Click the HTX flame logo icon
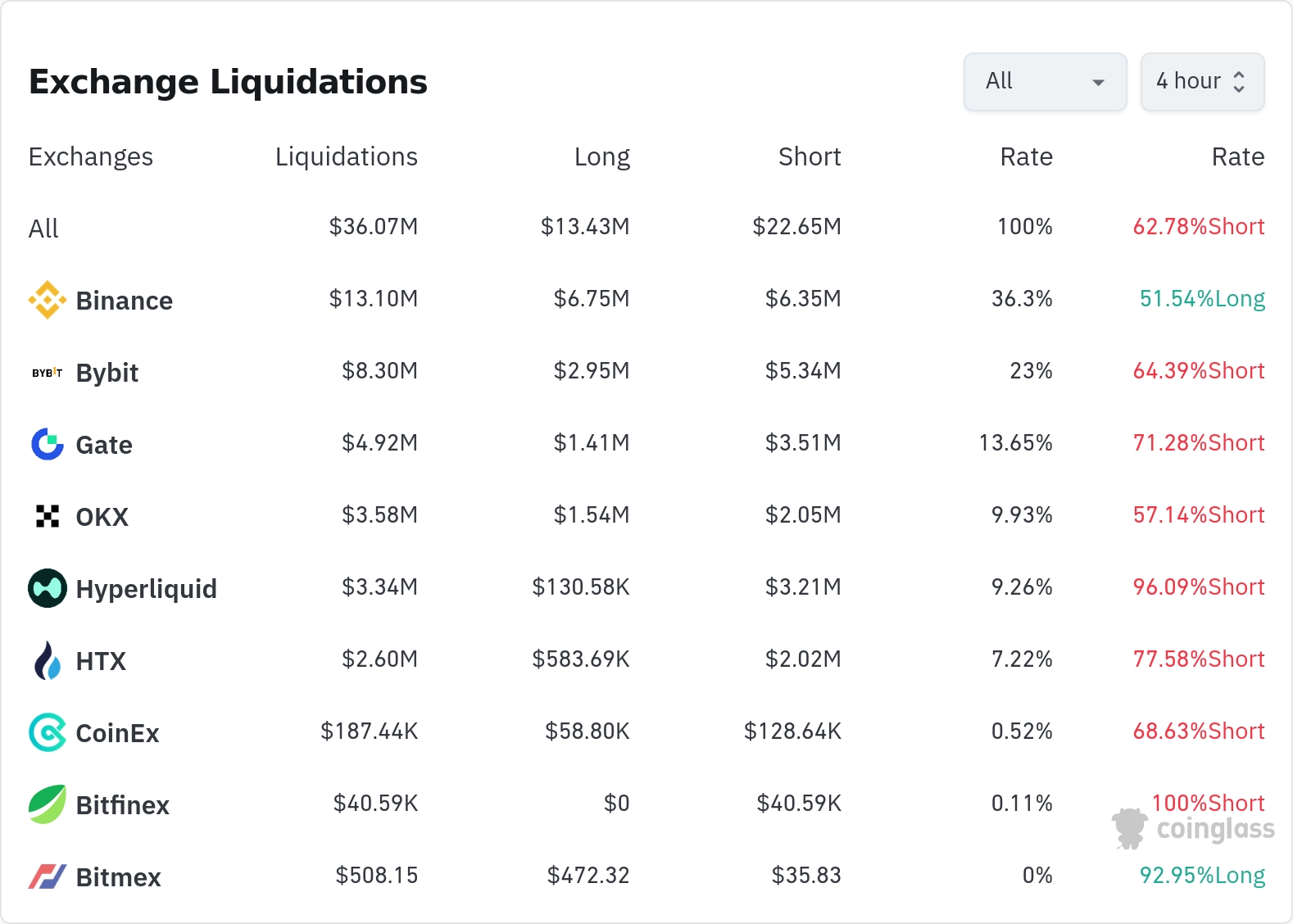The height and width of the screenshot is (924, 1293). pos(47,660)
